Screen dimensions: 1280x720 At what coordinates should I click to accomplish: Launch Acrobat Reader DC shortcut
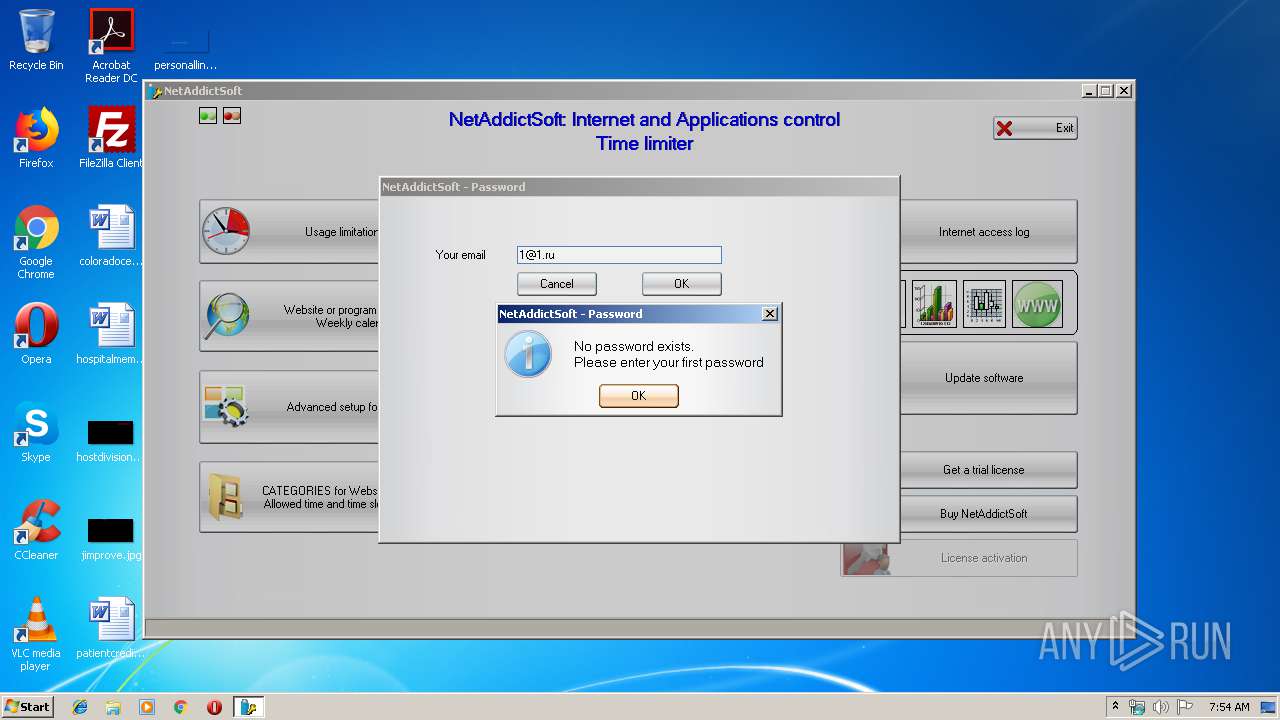click(111, 46)
